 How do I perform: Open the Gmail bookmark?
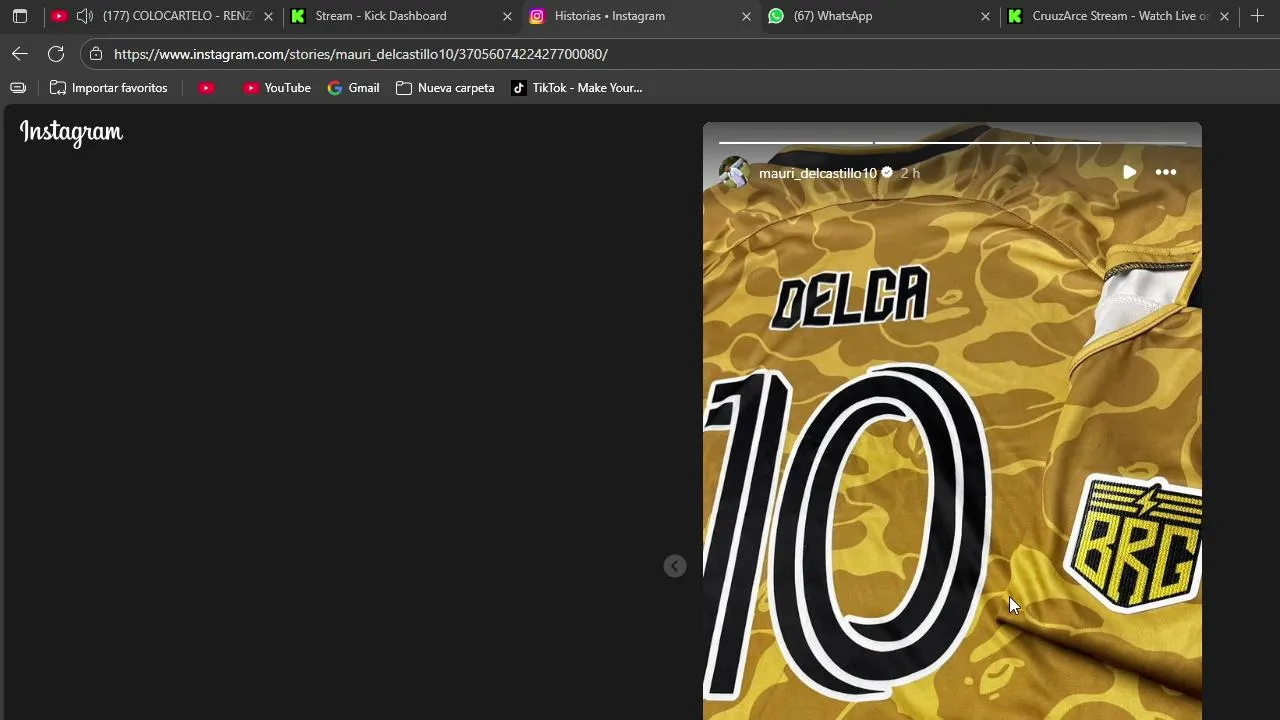pyautogui.click(x=353, y=88)
